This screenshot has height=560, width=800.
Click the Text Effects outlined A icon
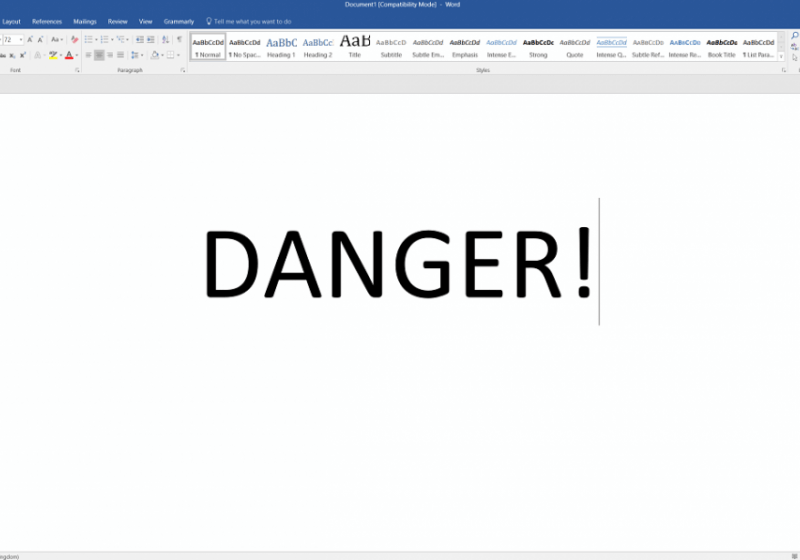[x=38, y=55]
